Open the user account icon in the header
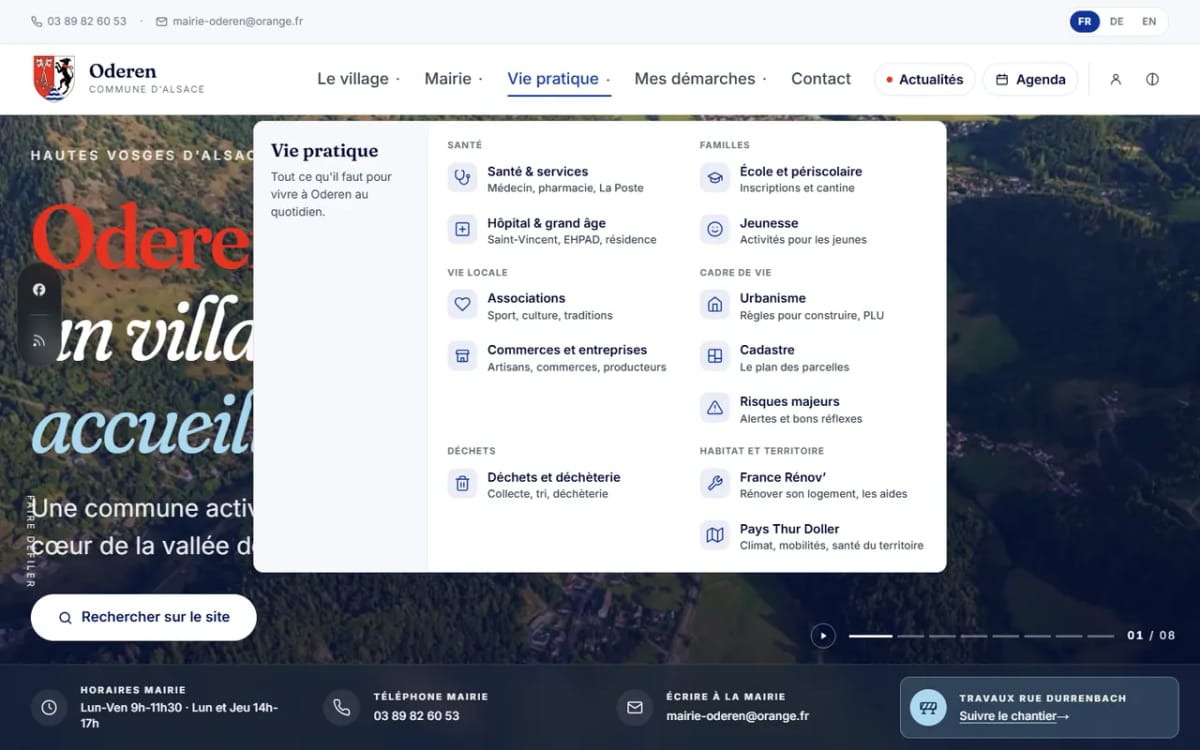Viewport: 1200px width, 750px height. click(x=1116, y=79)
